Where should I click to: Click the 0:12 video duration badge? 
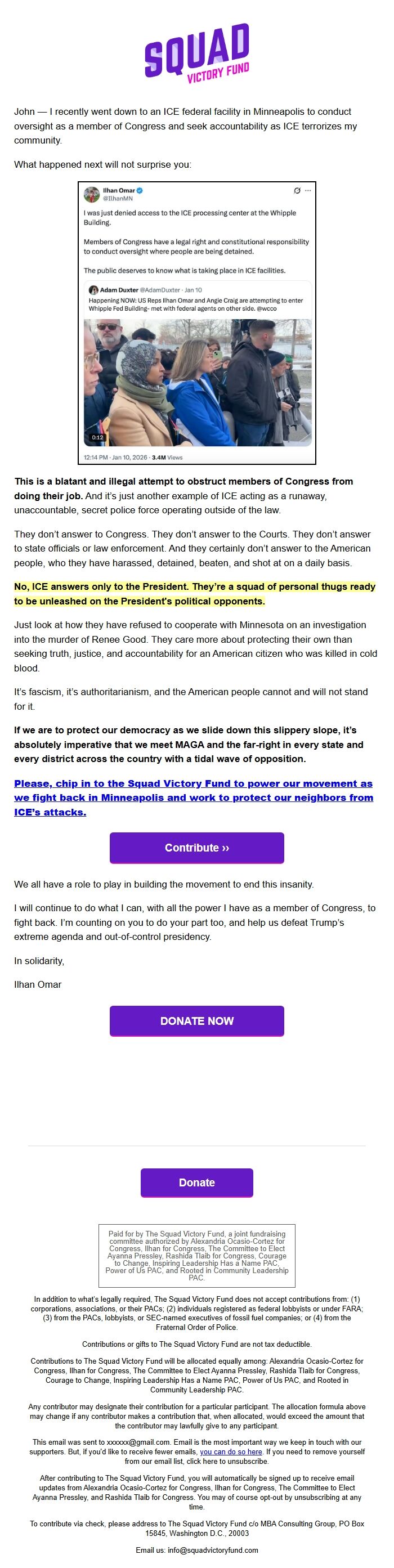(x=97, y=437)
